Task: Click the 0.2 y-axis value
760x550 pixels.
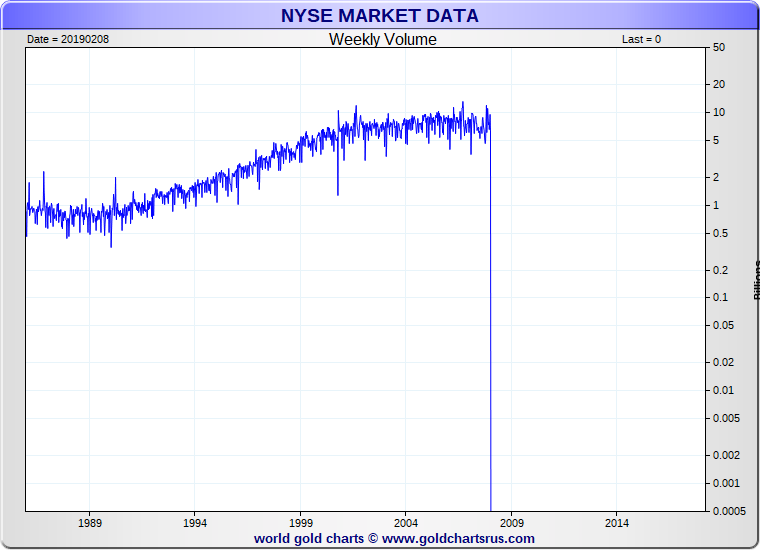Action: (x=721, y=270)
